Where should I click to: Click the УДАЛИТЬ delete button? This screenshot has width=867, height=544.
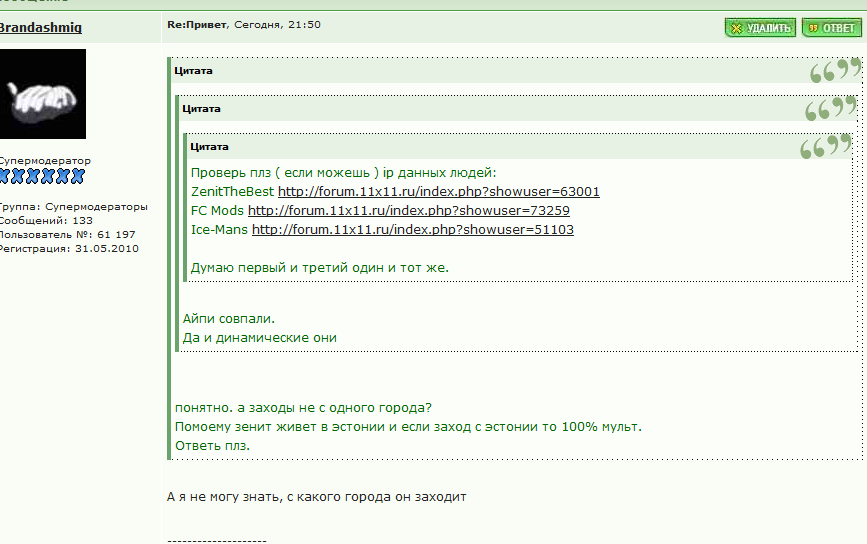point(760,28)
